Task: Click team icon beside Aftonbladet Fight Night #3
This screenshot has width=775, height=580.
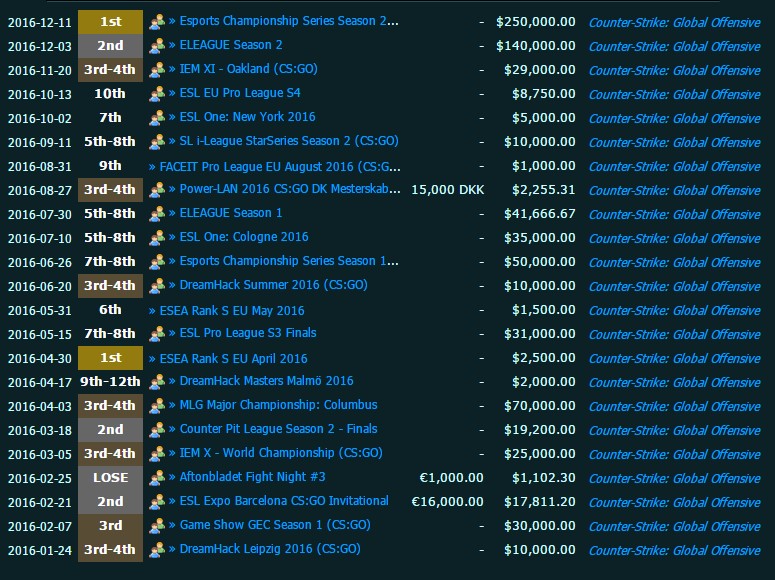Action: click(157, 478)
